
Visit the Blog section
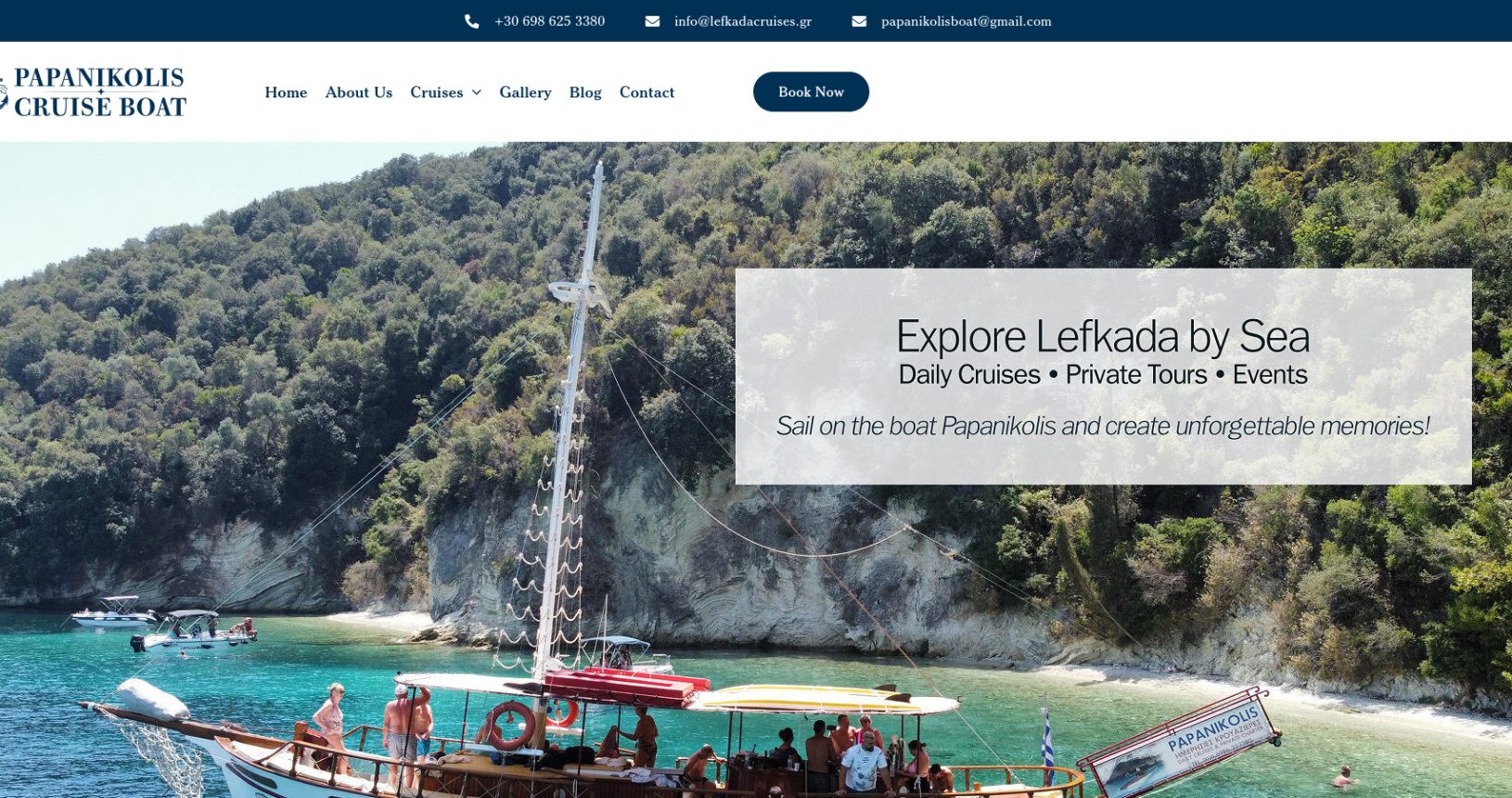tap(585, 93)
